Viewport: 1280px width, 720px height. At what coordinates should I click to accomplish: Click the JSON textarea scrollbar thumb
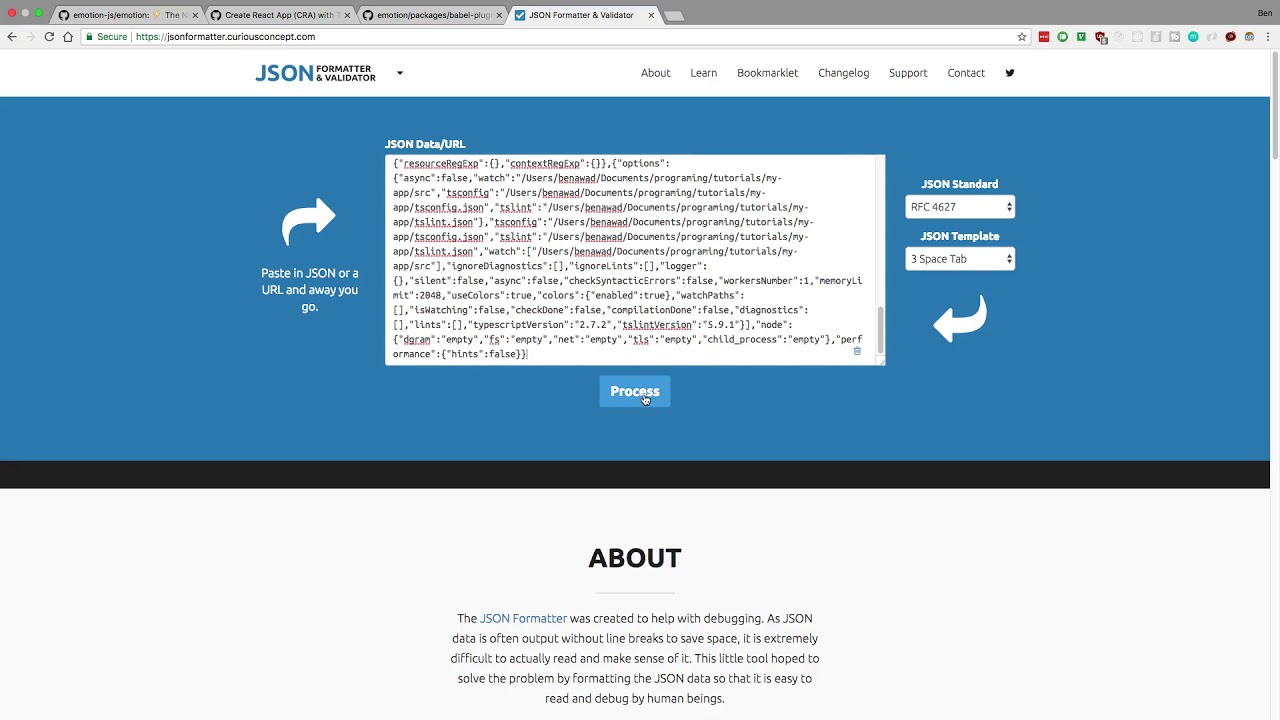(881, 330)
